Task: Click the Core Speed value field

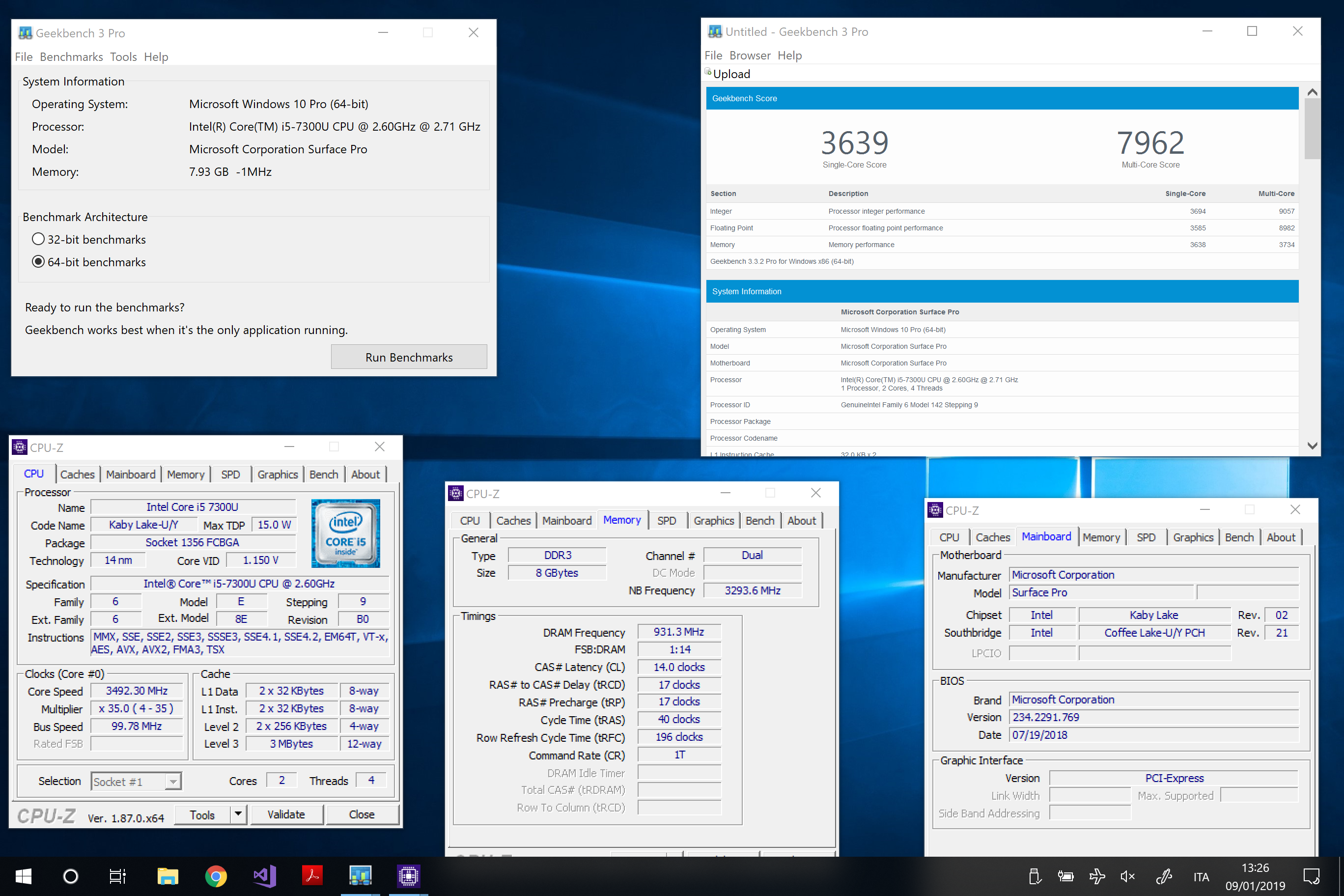Action: 137,691
